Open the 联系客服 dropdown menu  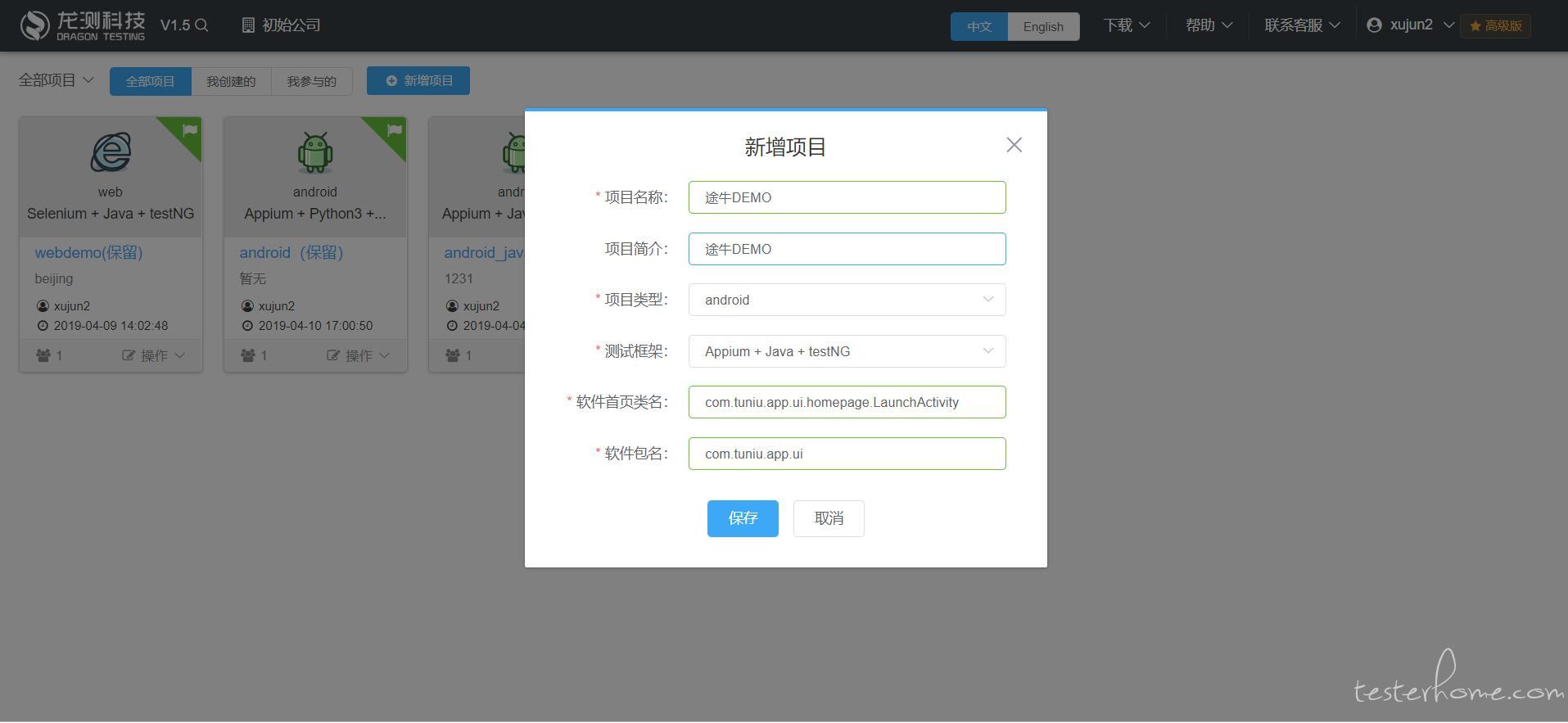(1302, 25)
